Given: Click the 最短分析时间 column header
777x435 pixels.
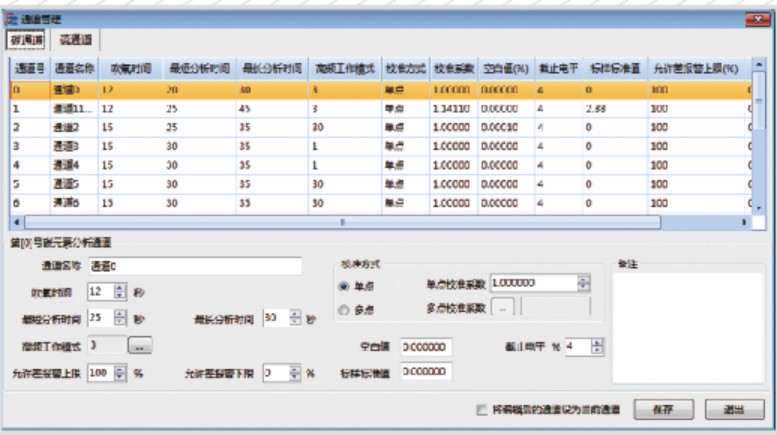Looking at the screenshot, I should coord(199,68).
